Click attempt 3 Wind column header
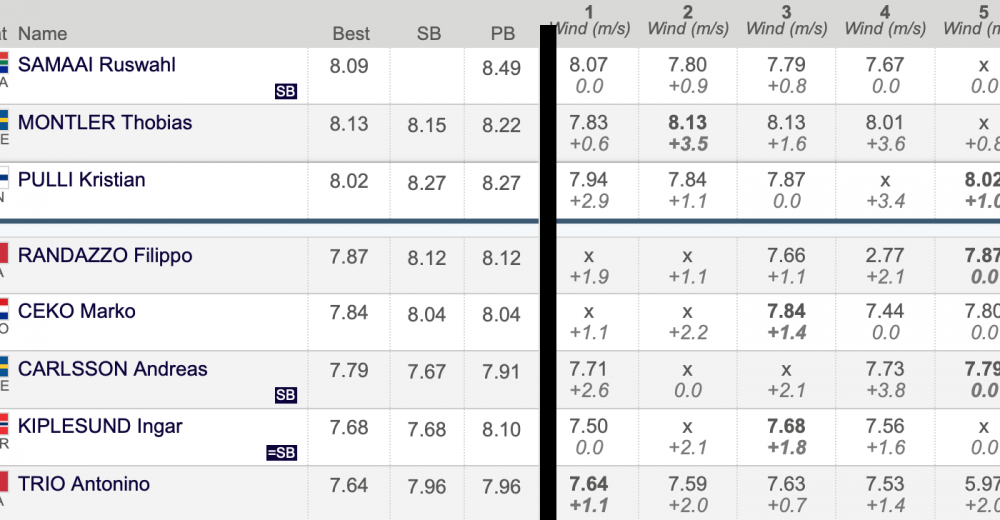 [786, 21]
